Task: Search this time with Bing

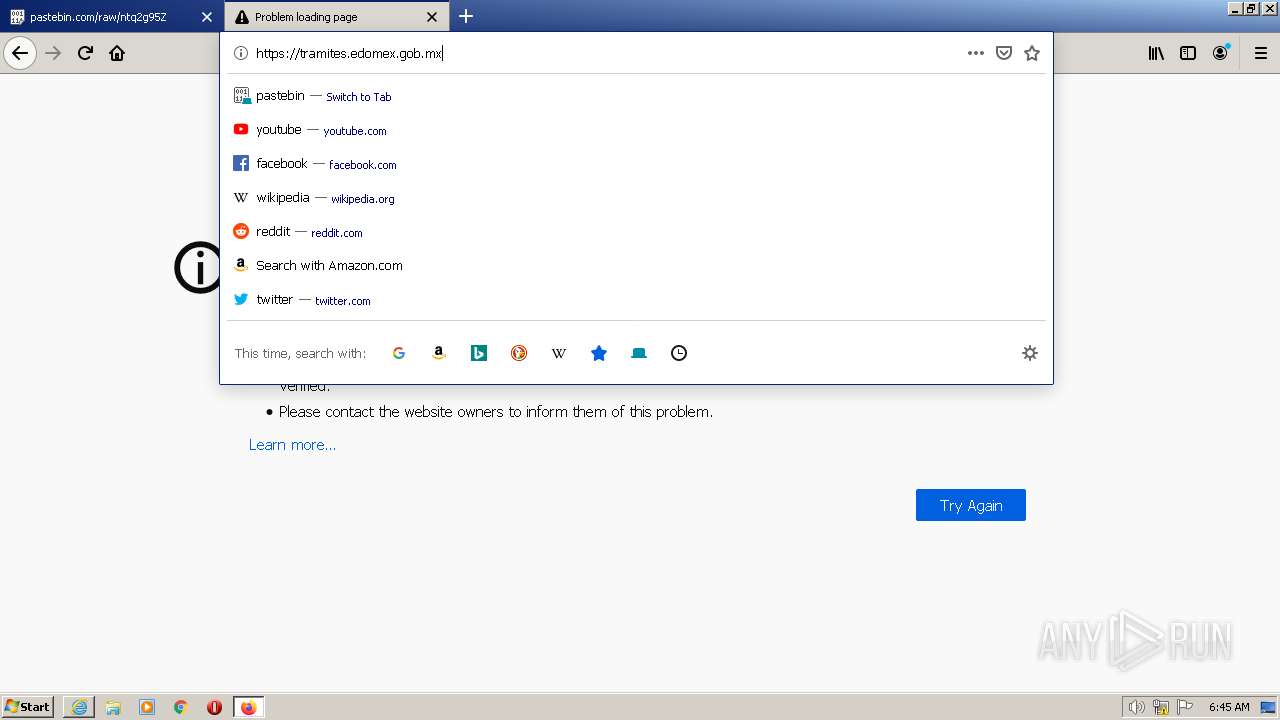Action: coord(479,353)
